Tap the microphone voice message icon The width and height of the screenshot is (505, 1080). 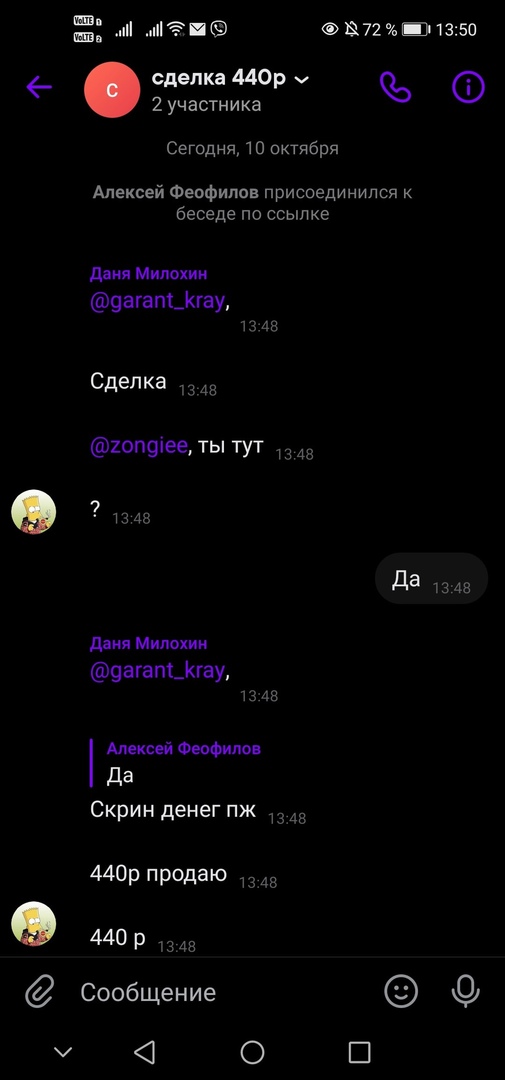coord(466,992)
